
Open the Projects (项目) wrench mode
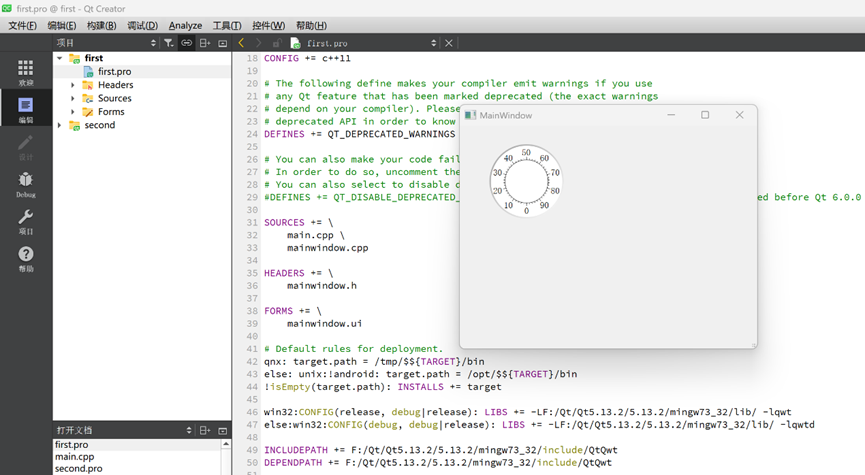pyautogui.click(x=25, y=221)
